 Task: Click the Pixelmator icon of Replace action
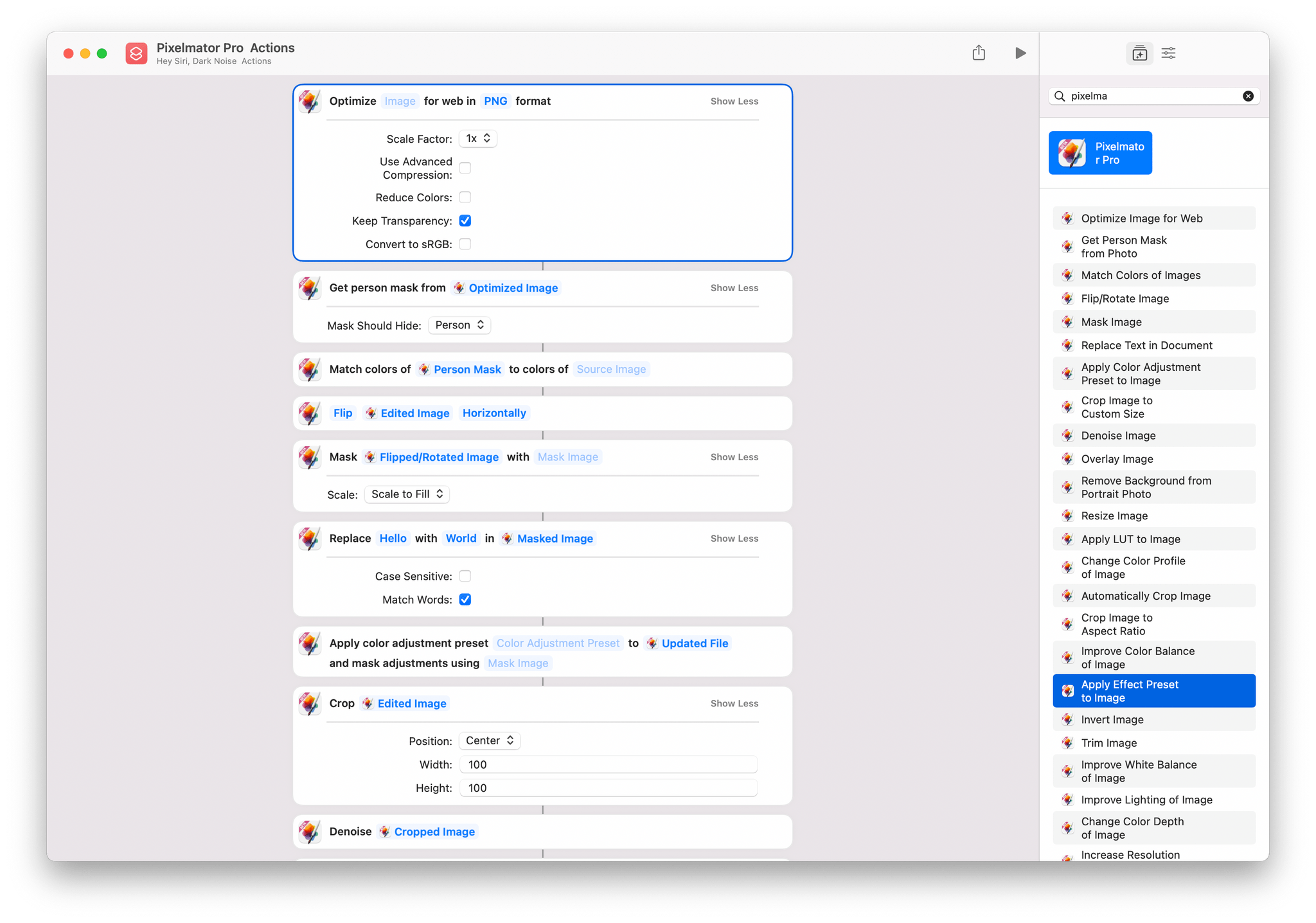[x=310, y=539]
